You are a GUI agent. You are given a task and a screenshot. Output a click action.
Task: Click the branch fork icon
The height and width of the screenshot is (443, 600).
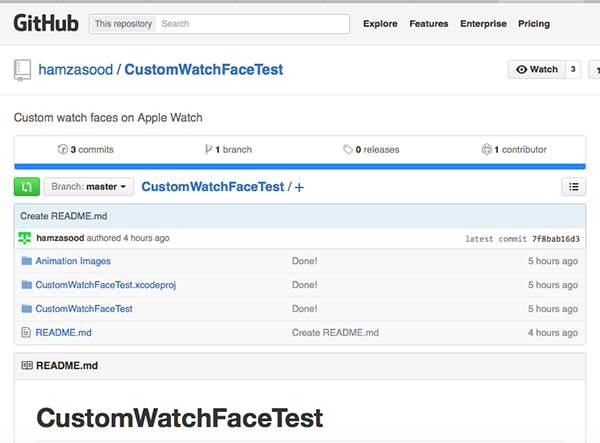pos(208,149)
